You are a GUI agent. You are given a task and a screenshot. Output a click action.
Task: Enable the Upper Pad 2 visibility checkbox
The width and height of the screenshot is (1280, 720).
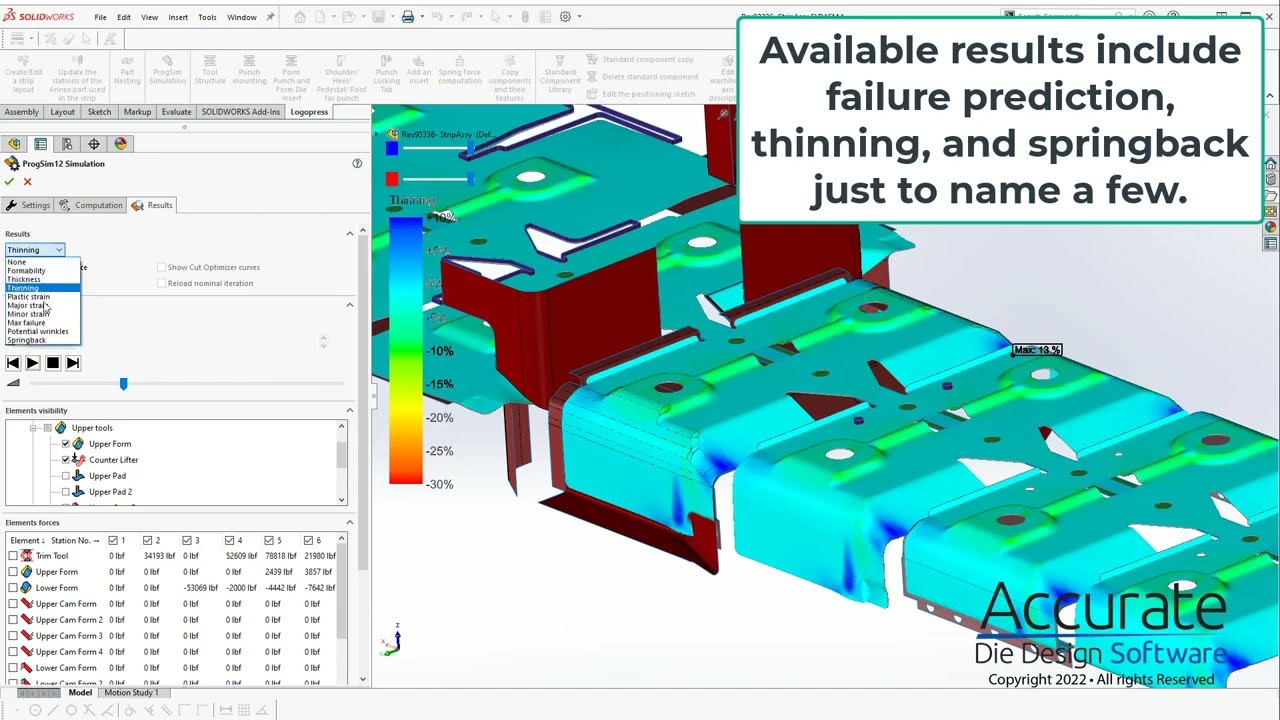coord(66,492)
